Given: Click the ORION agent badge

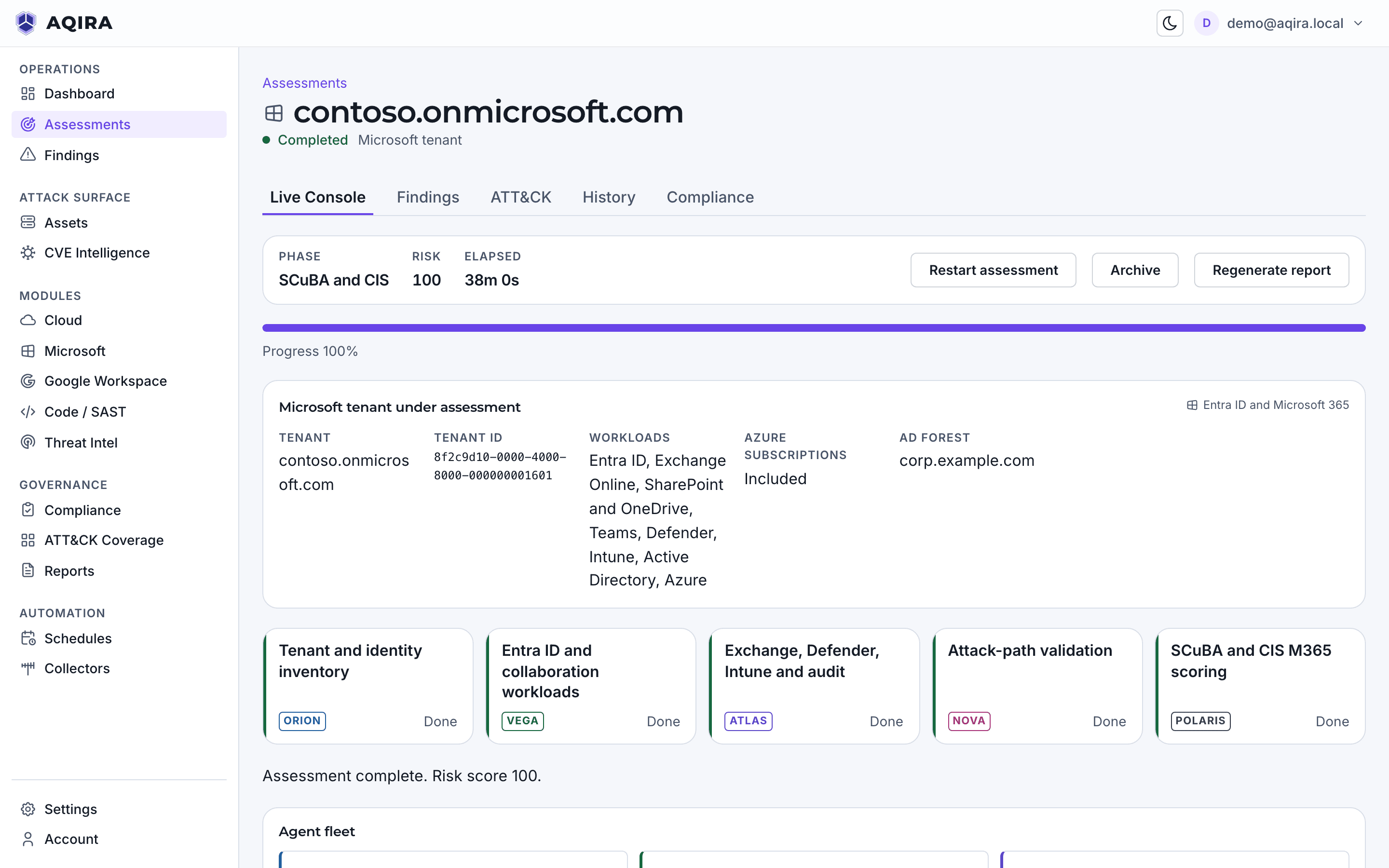Looking at the screenshot, I should [x=302, y=721].
